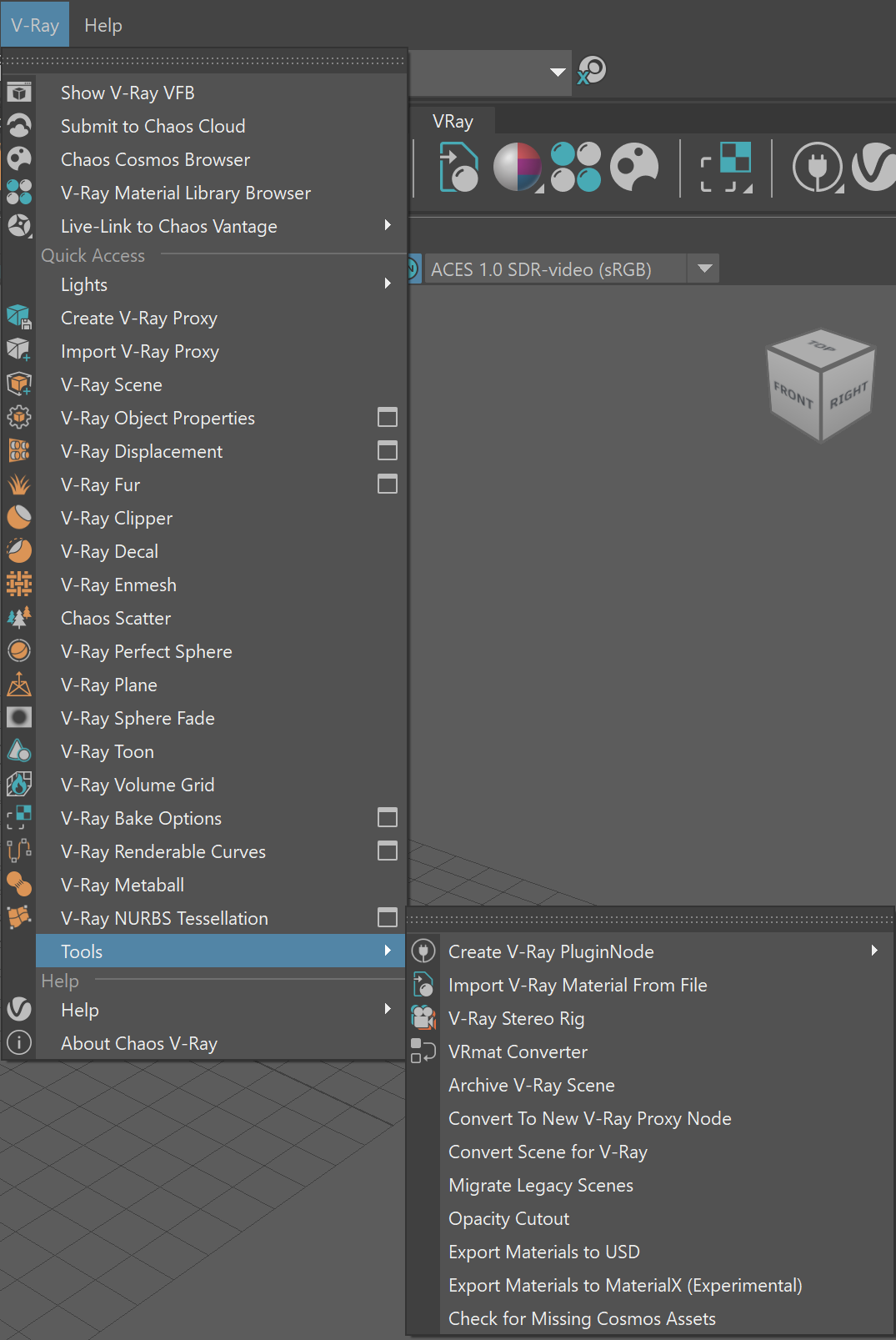
Task: Open V-Ray Displacement option box
Action: (388, 450)
